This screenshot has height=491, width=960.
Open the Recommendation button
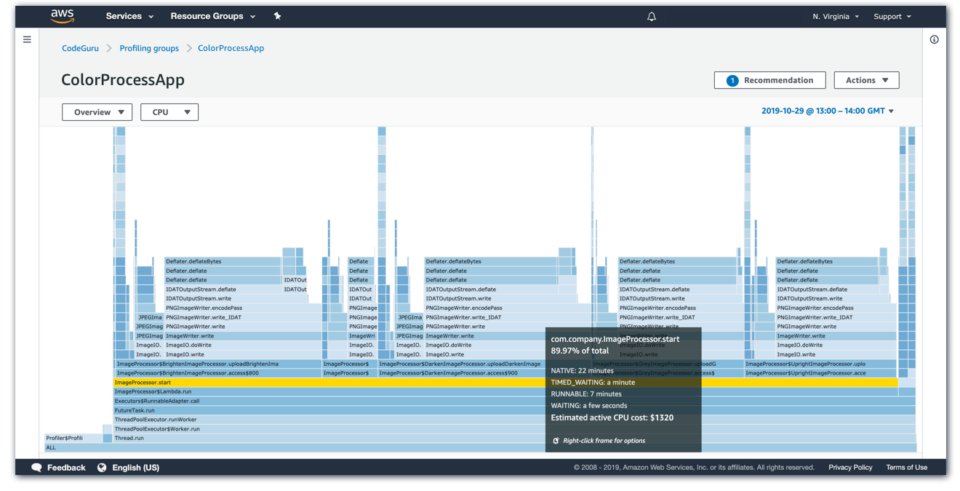pyautogui.click(x=770, y=80)
